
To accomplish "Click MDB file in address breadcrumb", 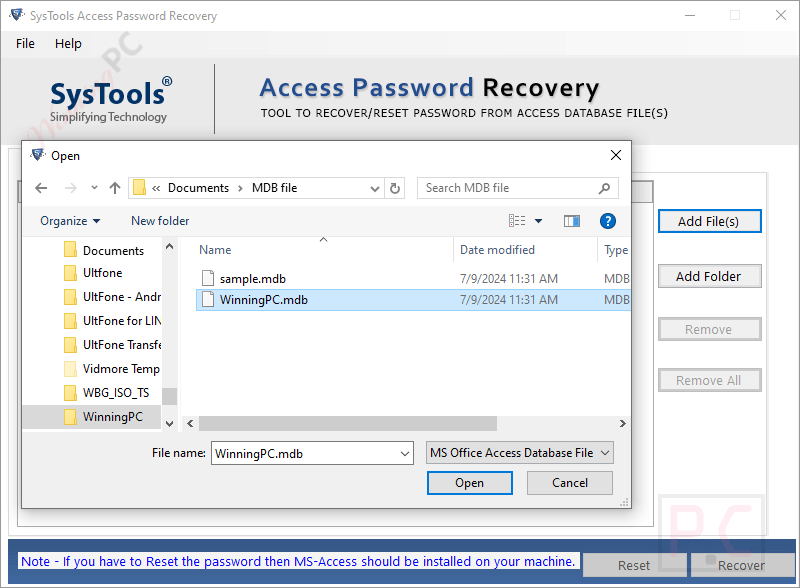I will (x=274, y=188).
